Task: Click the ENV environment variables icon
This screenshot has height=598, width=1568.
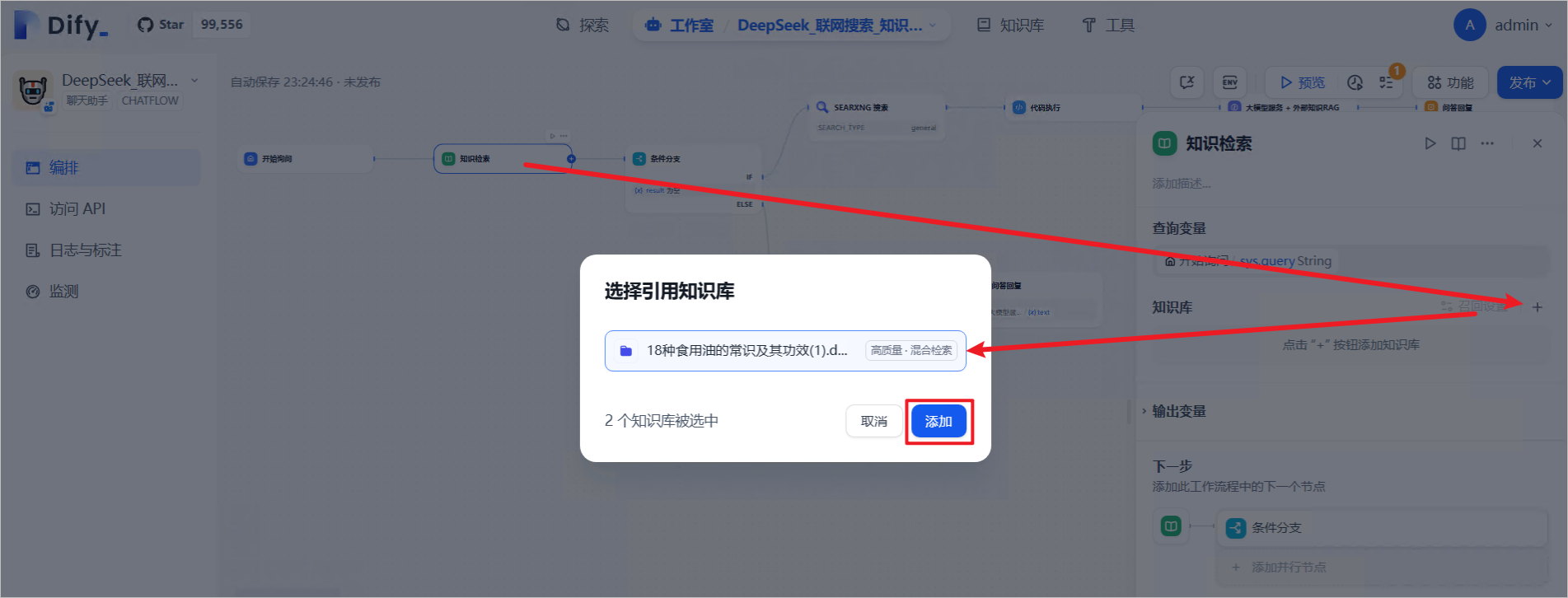Action: click(x=1229, y=82)
